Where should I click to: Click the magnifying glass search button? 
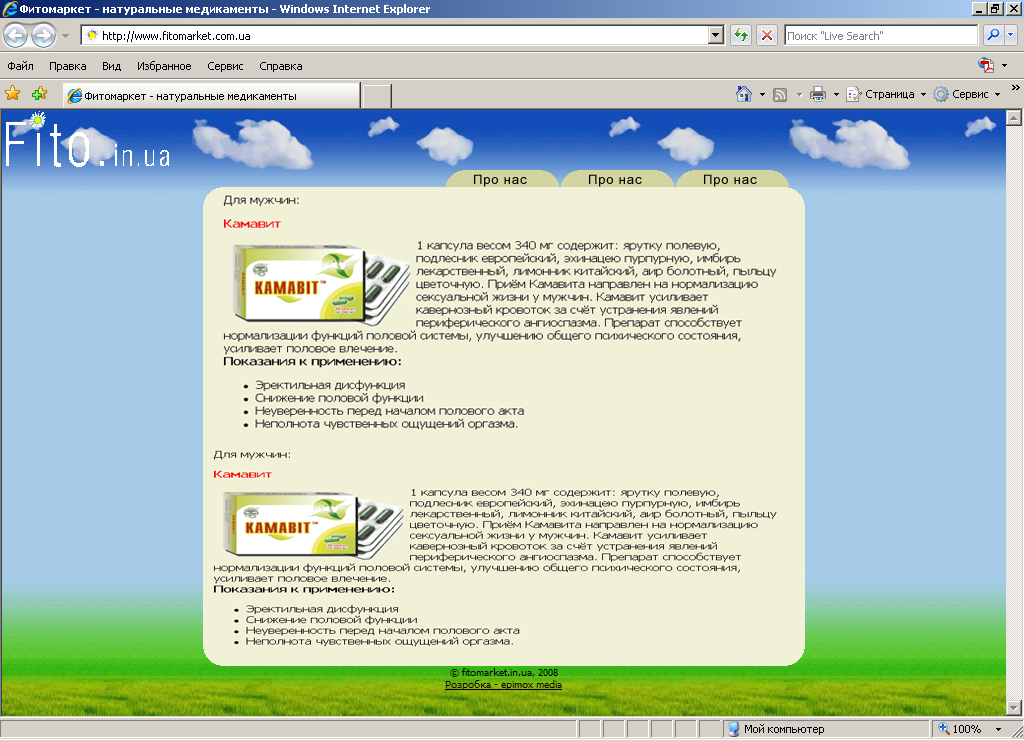[993, 35]
